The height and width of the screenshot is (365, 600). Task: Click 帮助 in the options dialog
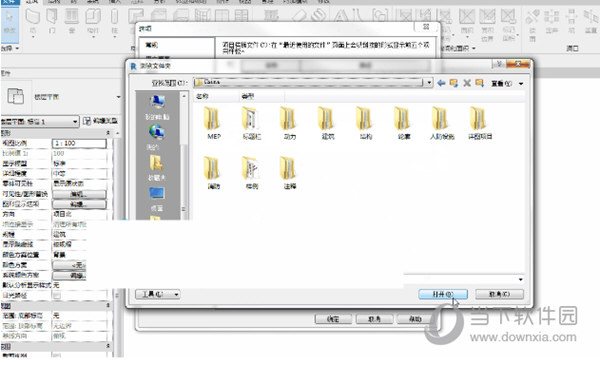tap(415, 319)
